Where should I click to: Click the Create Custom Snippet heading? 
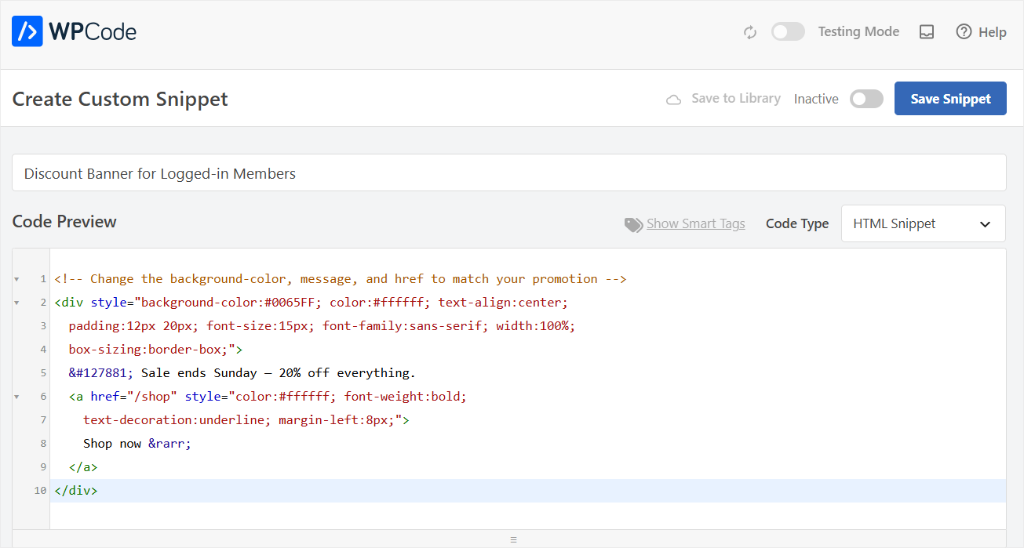coord(120,99)
